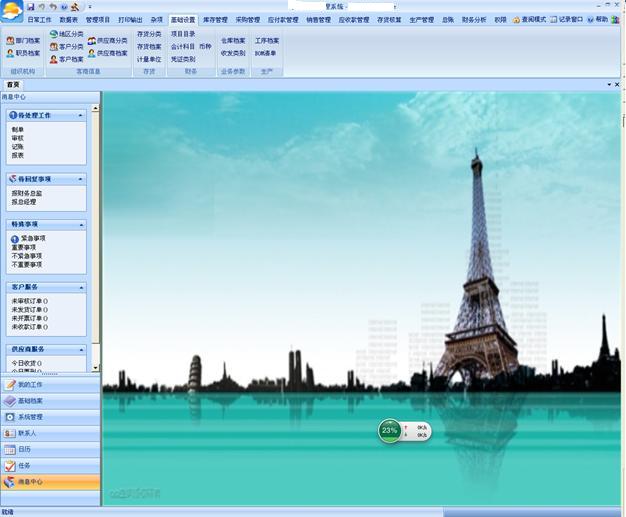Click 审核 under 待处理工作

coord(18,138)
